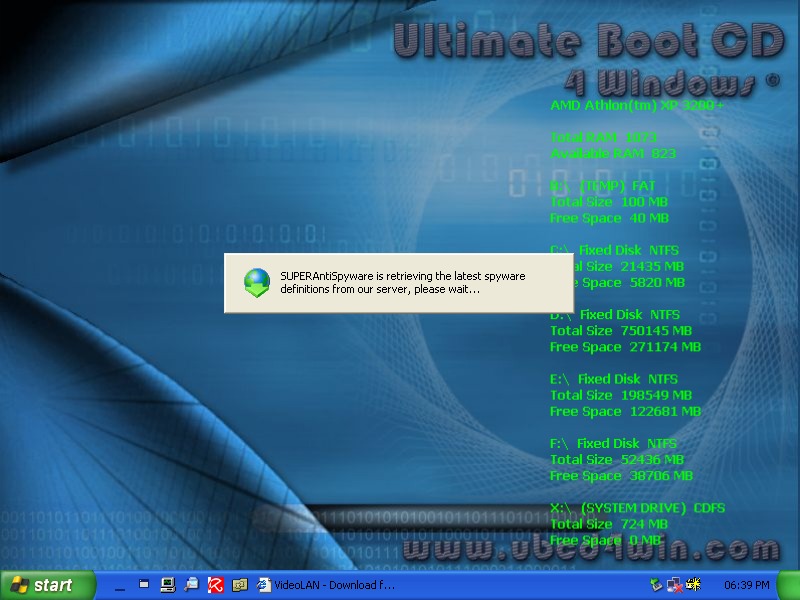Image resolution: width=800 pixels, height=600 pixels.
Task: Click the Ultimate Boot CD title logo
Action: pyautogui.click(x=586, y=41)
